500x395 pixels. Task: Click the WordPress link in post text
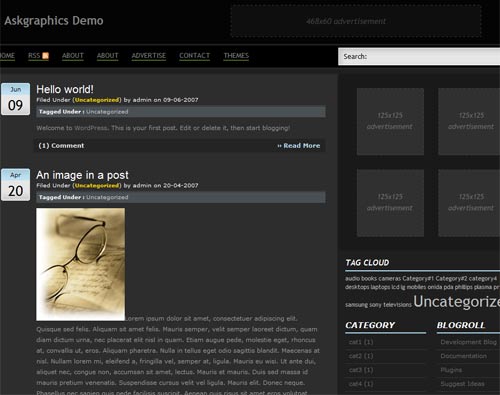coord(91,128)
